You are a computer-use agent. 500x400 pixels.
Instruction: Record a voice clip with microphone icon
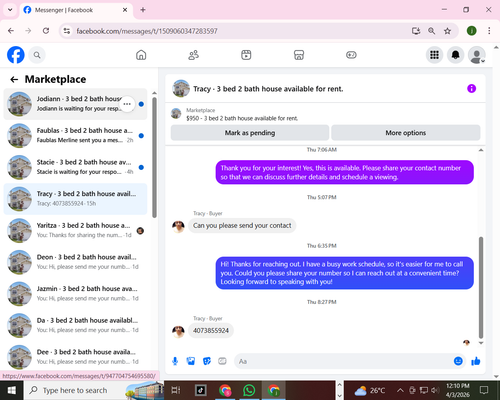click(x=175, y=361)
